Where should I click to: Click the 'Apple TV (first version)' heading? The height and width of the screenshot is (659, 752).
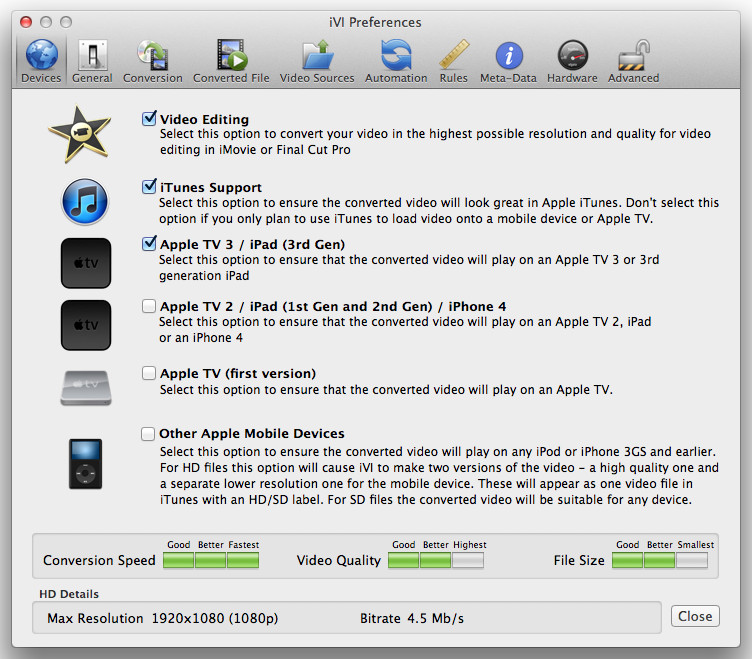click(238, 373)
